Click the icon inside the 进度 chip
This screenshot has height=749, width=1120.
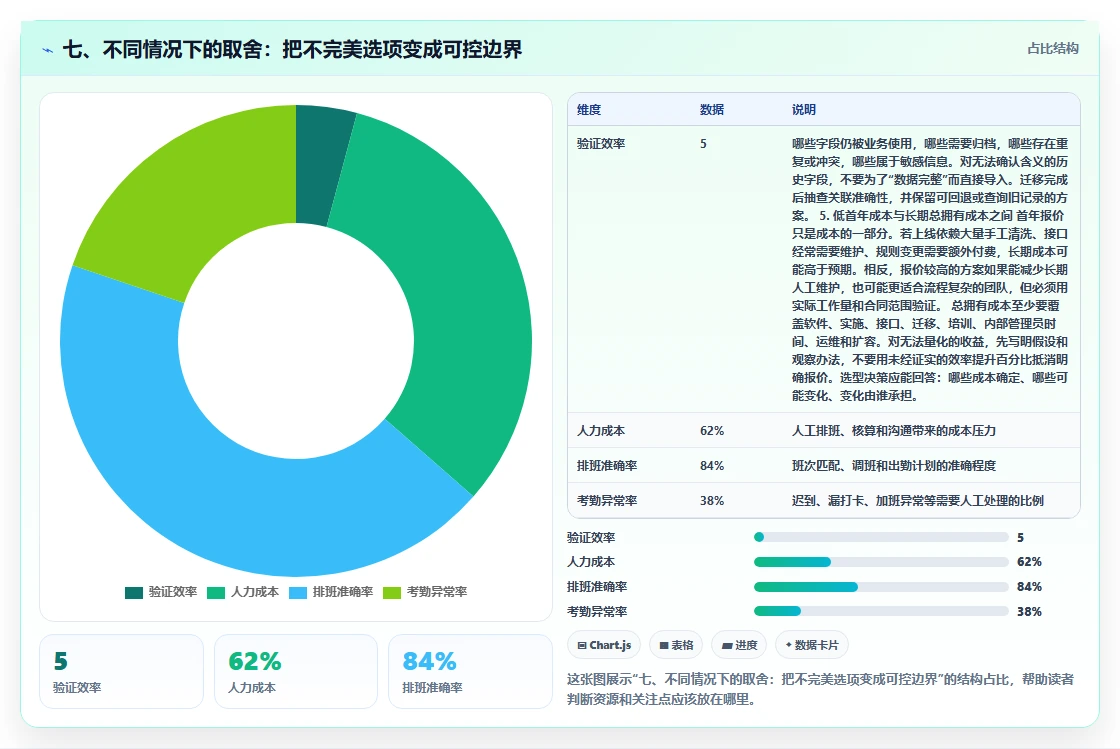coord(727,645)
